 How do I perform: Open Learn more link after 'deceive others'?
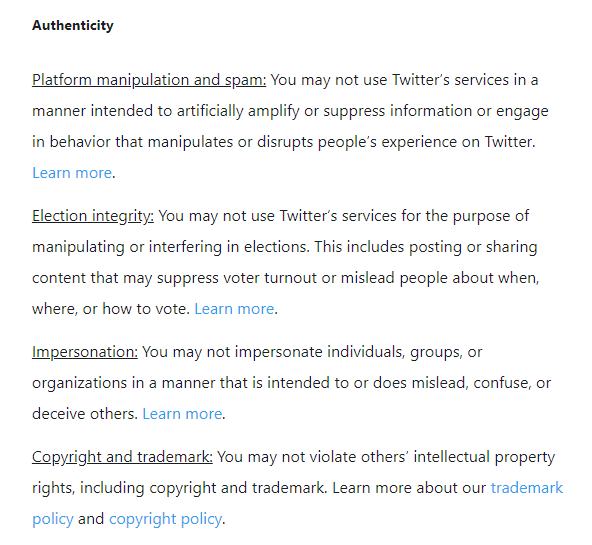[182, 414]
